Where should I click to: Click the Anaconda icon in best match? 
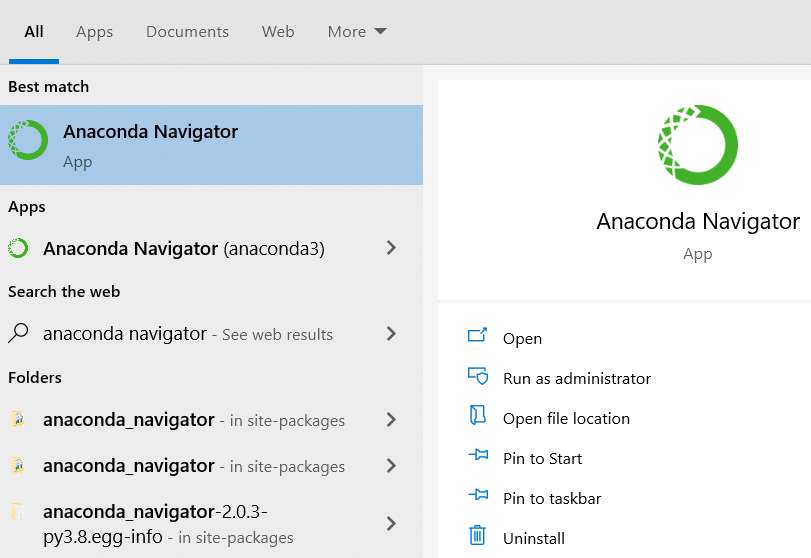[x=28, y=140]
